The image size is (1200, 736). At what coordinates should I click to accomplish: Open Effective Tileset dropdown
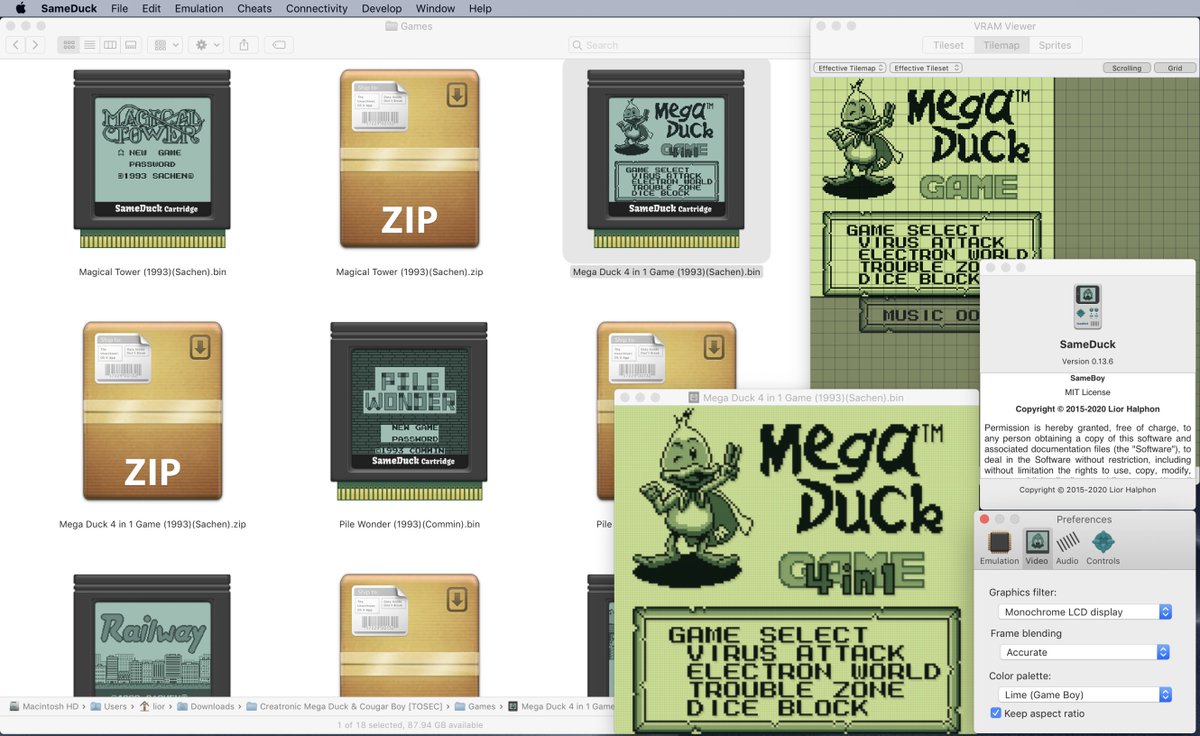pyautogui.click(x=926, y=68)
